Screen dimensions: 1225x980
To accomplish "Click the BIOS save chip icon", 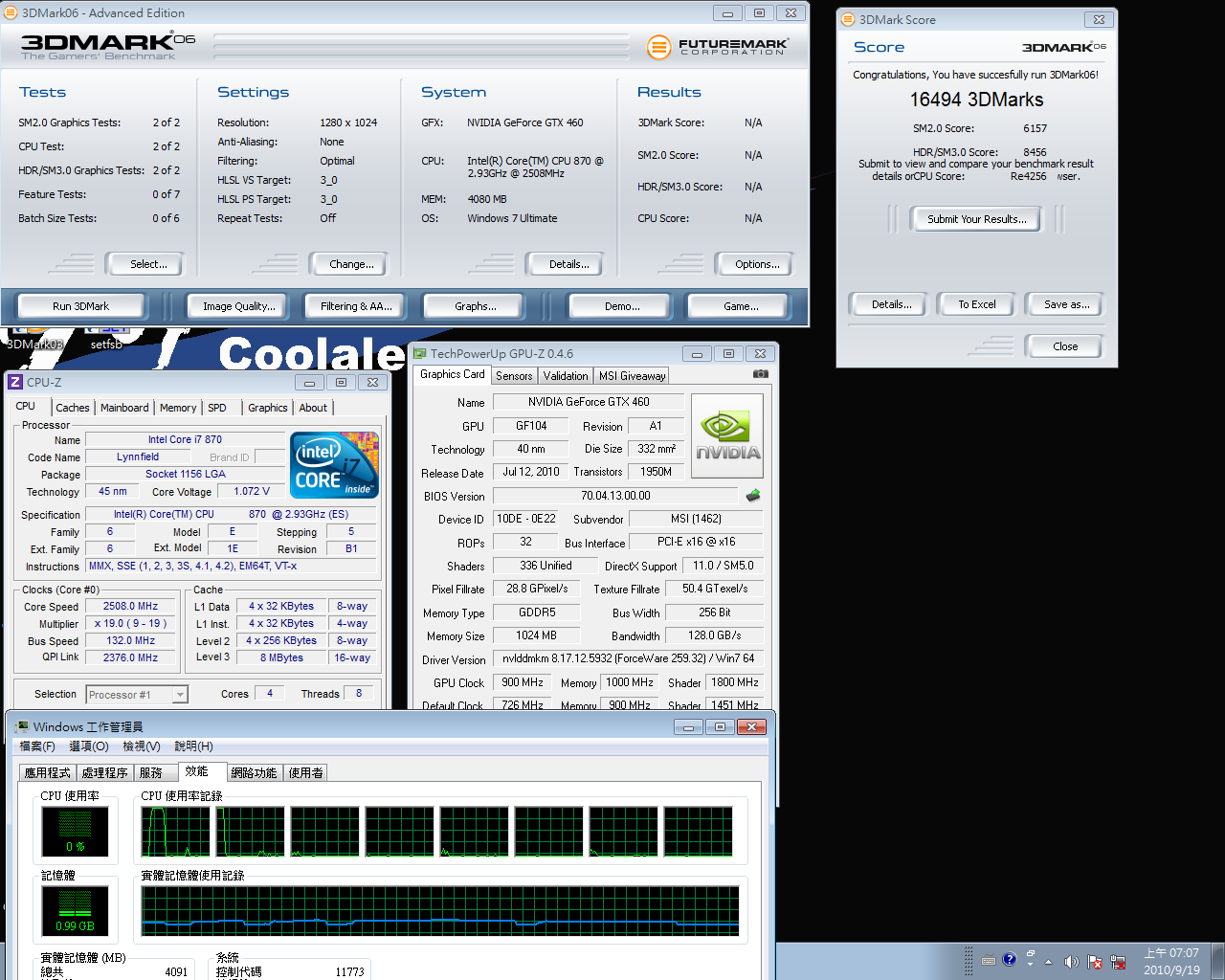I will [x=753, y=495].
